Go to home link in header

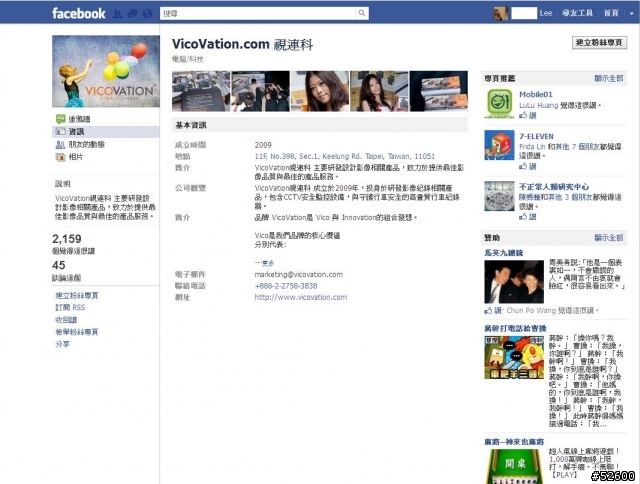tap(611, 13)
